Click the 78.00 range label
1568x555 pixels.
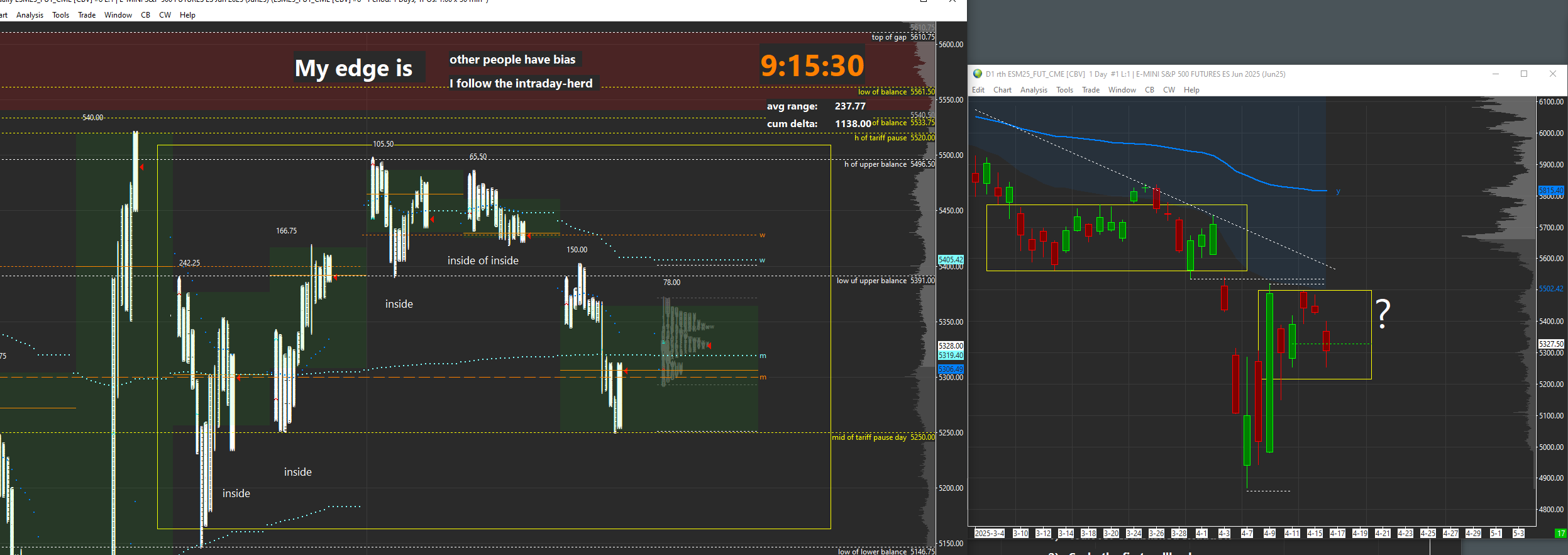point(671,283)
